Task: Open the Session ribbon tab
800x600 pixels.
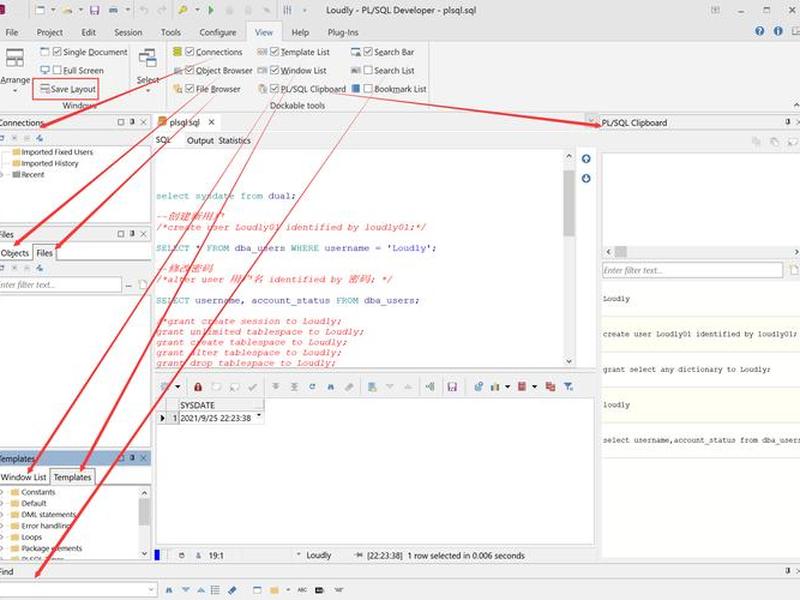Action: pyautogui.click(x=128, y=32)
